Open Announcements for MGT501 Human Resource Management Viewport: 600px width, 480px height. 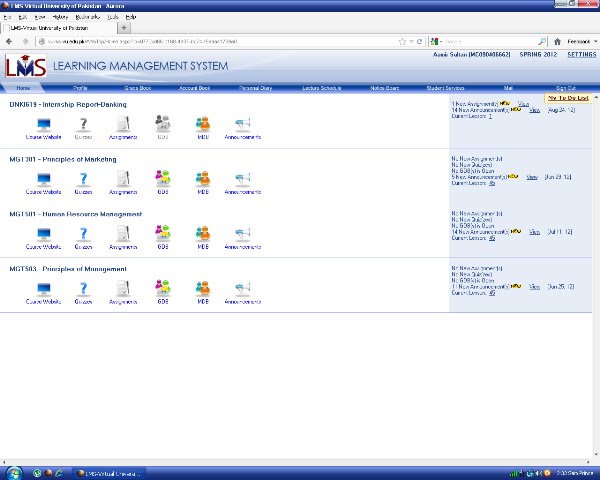point(243,238)
